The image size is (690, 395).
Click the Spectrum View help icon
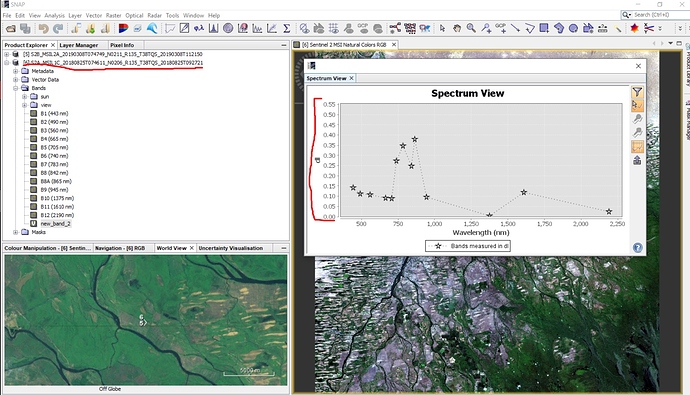(x=637, y=248)
